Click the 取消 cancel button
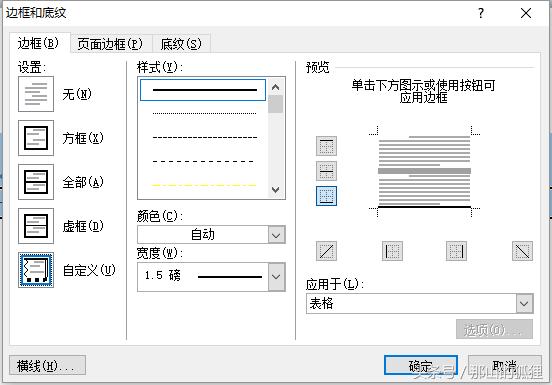This screenshot has height=385, width=552. tap(505, 366)
